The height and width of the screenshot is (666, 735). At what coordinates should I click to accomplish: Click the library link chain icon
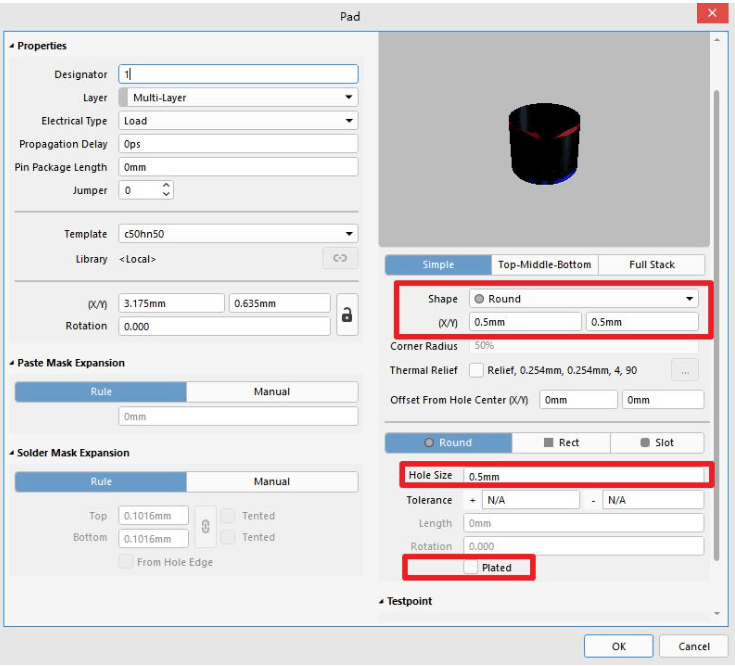[339, 258]
